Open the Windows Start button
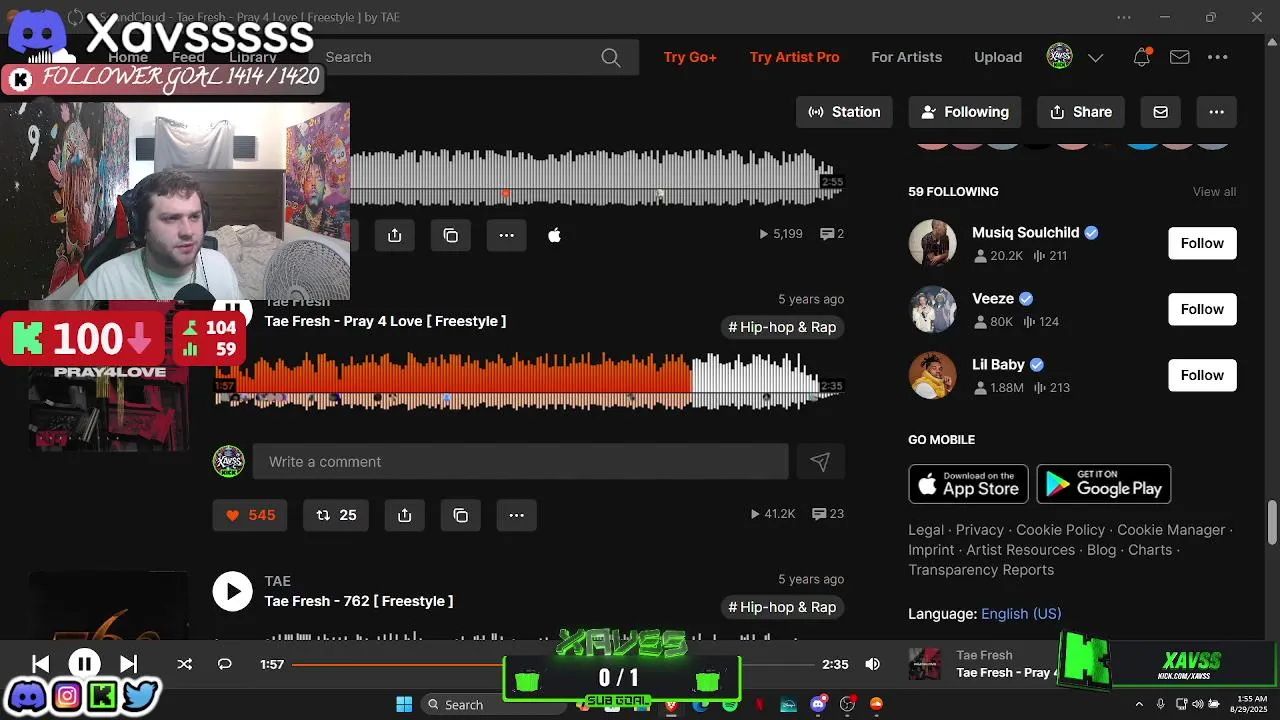The width and height of the screenshot is (1280, 720). pos(404,704)
